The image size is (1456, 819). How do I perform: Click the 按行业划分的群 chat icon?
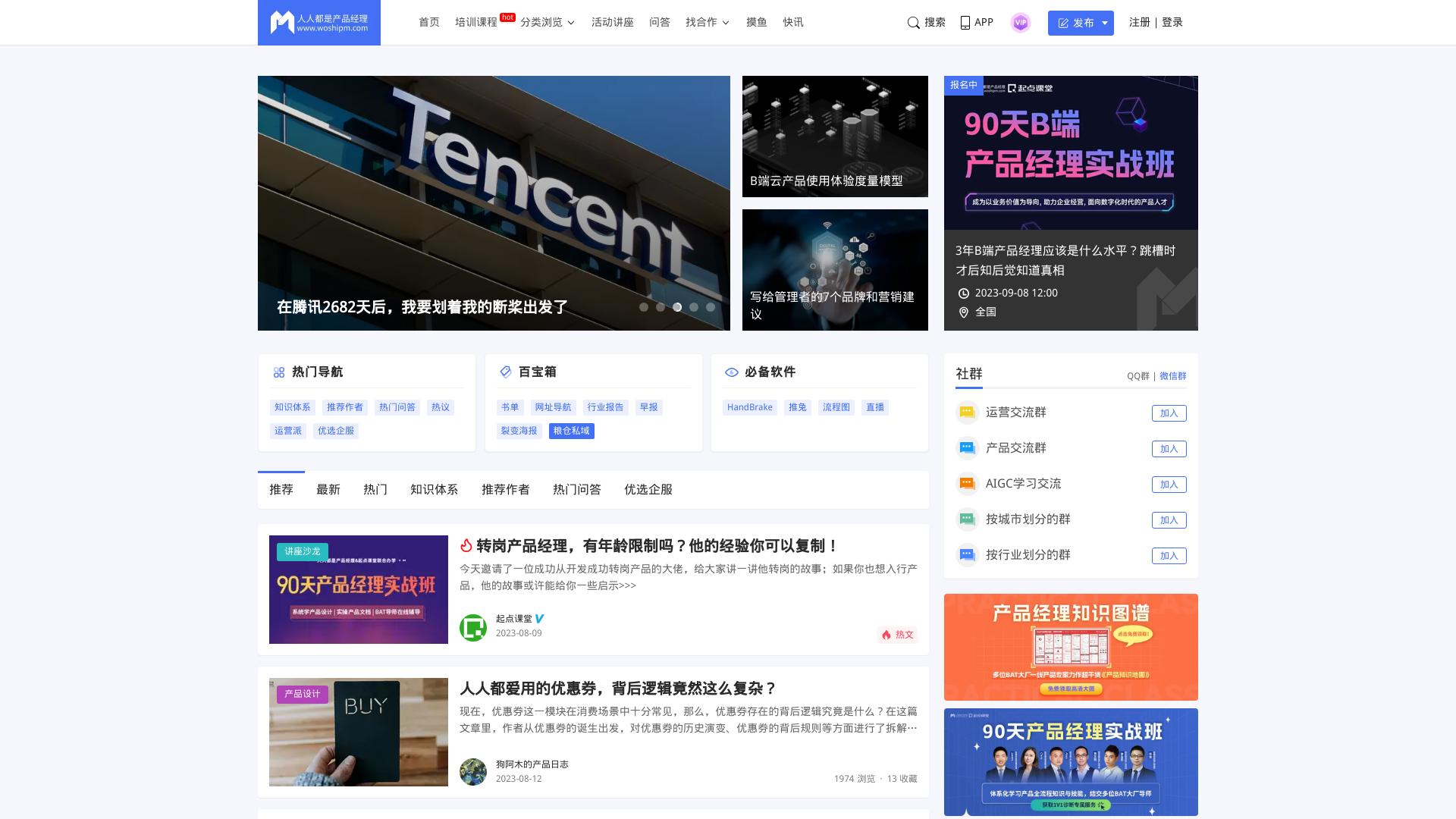(x=967, y=555)
